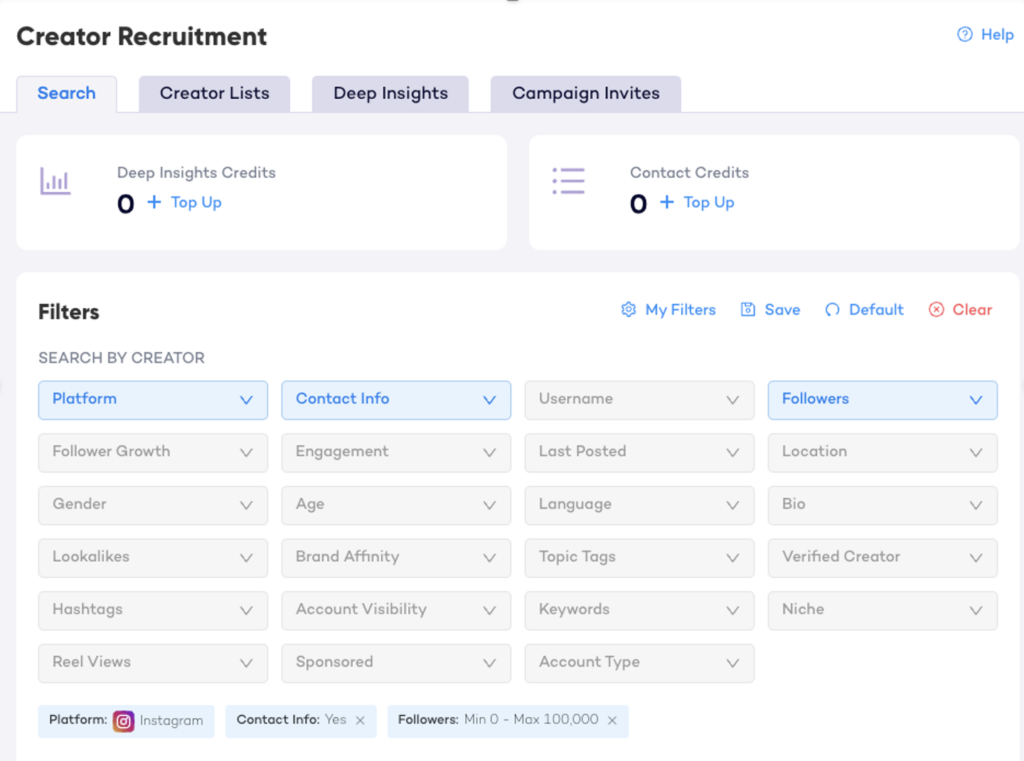Click the Deep Insights Credits label
Viewport: 1024px width, 761px height.
click(x=196, y=172)
